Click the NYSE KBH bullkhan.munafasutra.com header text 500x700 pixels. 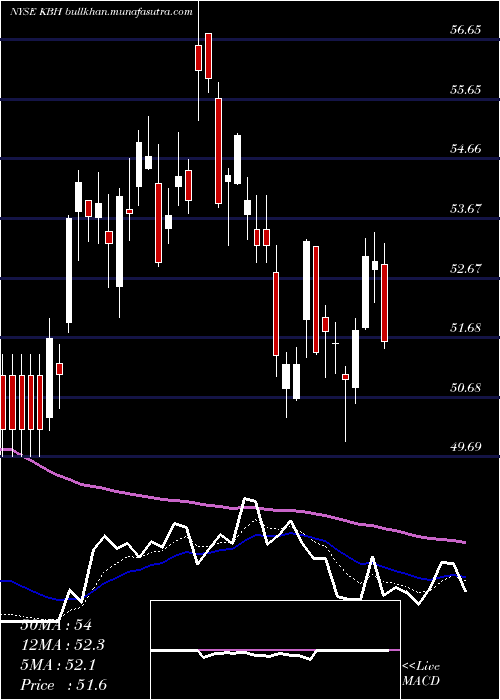point(101,12)
